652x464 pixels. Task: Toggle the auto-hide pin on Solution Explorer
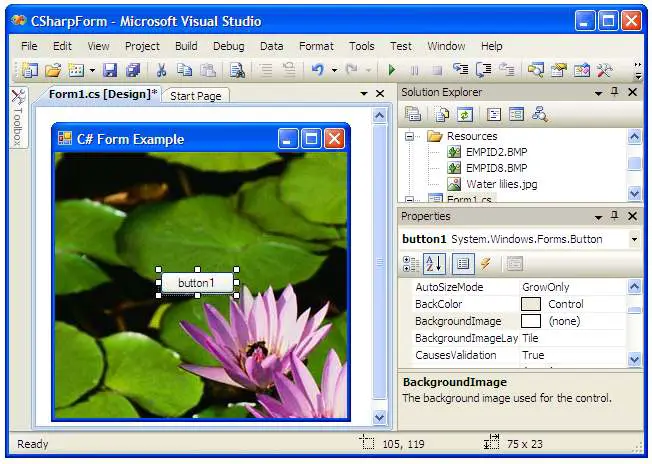tap(615, 92)
